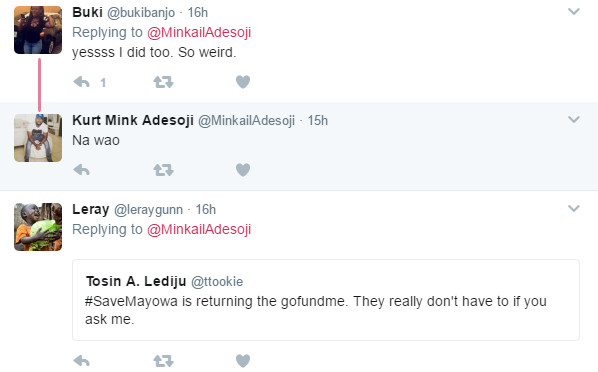The height and width of the screenshot is (372, 598).
Task: Open Leray's profile picture
Action: click(38, 227)
